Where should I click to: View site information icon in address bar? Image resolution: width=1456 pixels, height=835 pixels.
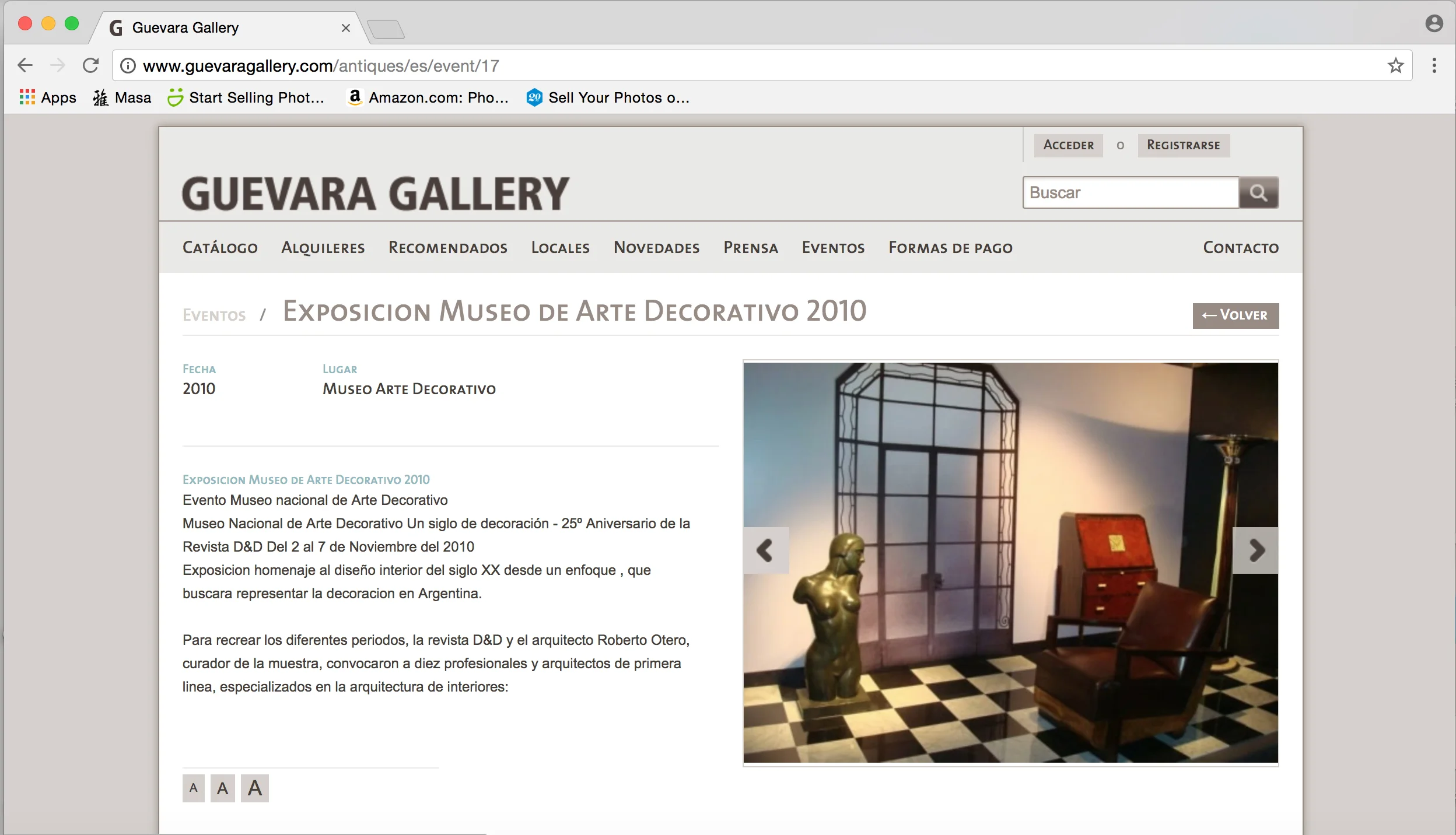click(128, 66)
